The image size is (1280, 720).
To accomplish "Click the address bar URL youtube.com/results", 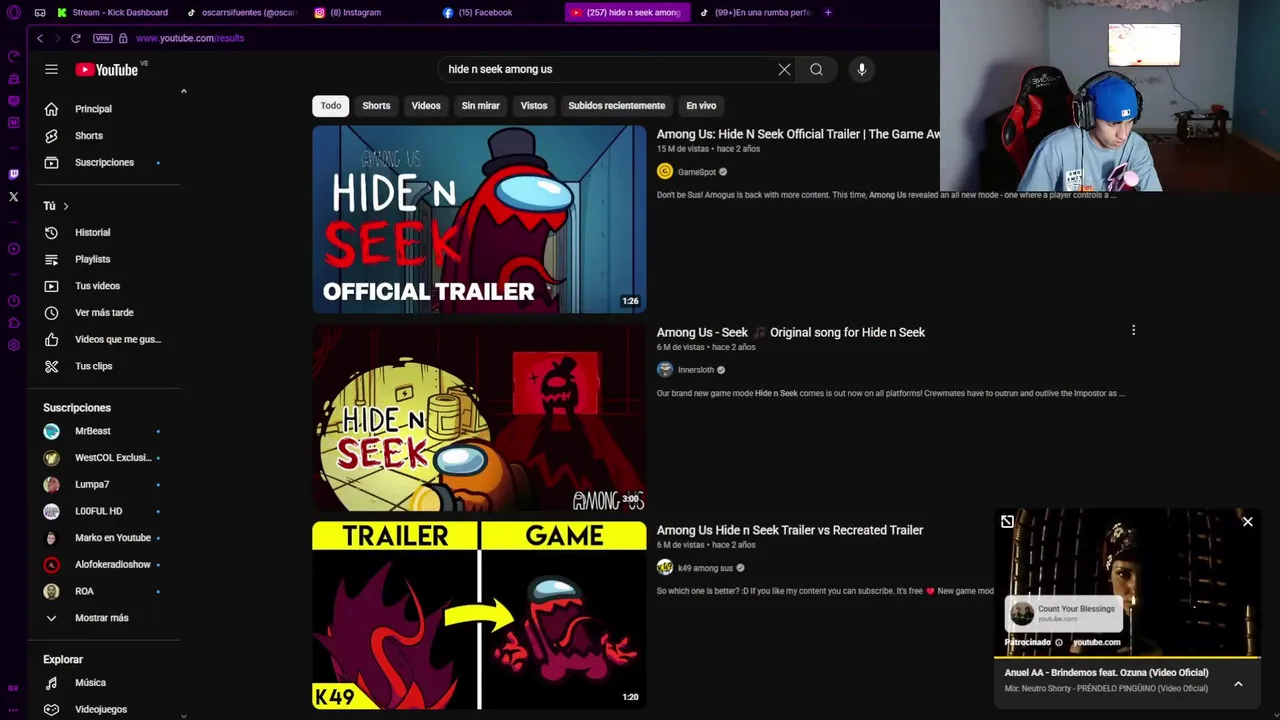I will (190, 38).
